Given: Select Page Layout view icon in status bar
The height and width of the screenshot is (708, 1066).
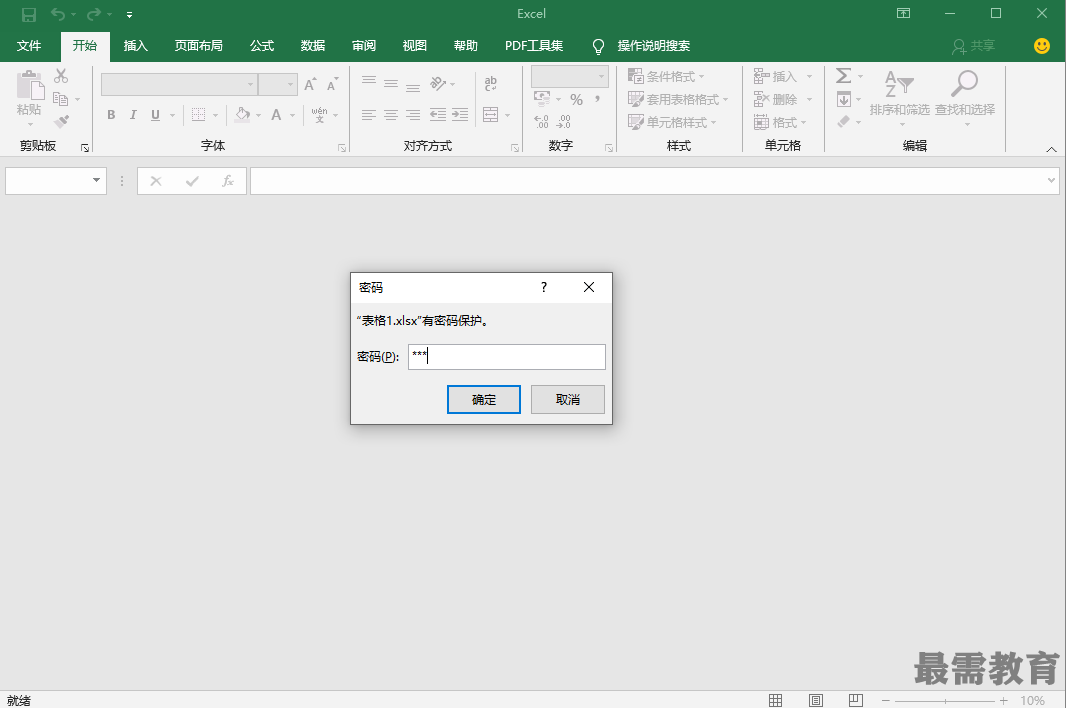Looking at the screenshot, I should click(x=816, y=700).
